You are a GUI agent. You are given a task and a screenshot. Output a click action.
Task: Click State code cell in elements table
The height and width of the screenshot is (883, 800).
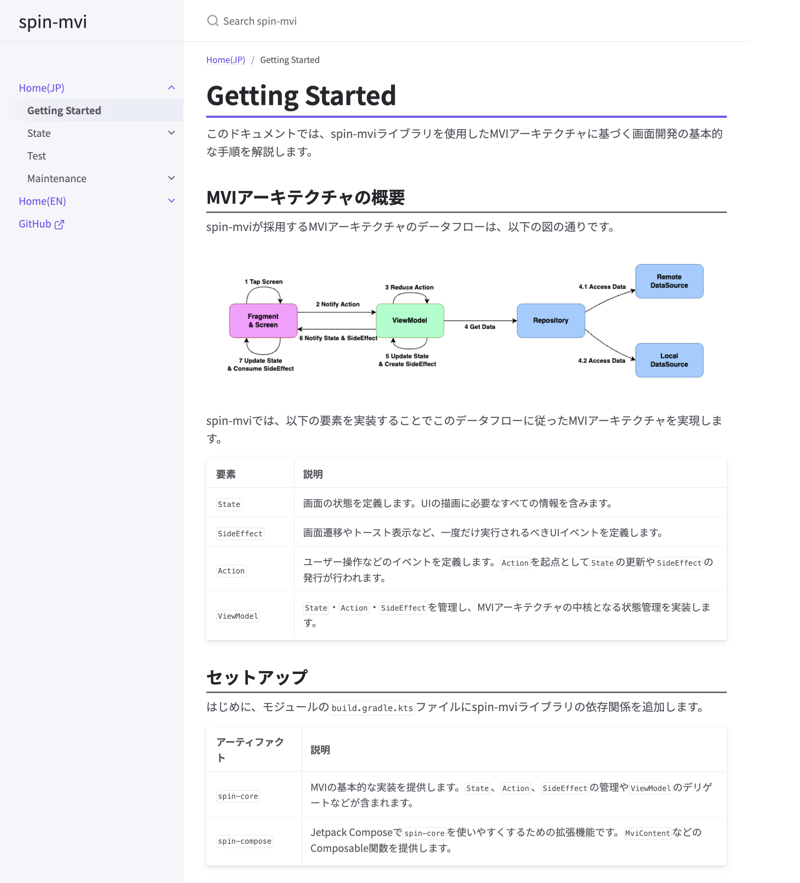229,504
